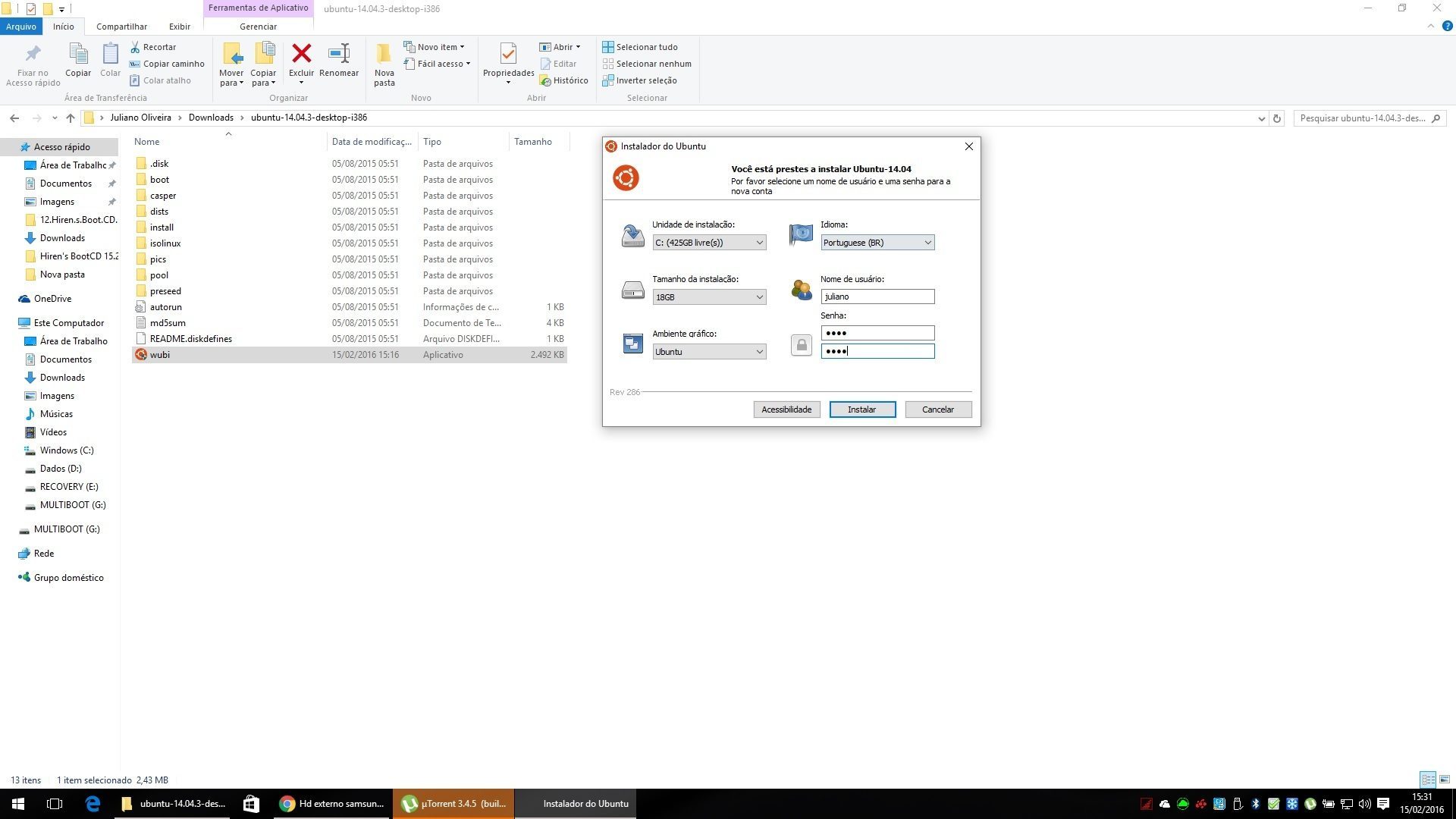Switch to the Compartilhar tab
Viewport: 1456px width, 819px height.
[121, 27]
